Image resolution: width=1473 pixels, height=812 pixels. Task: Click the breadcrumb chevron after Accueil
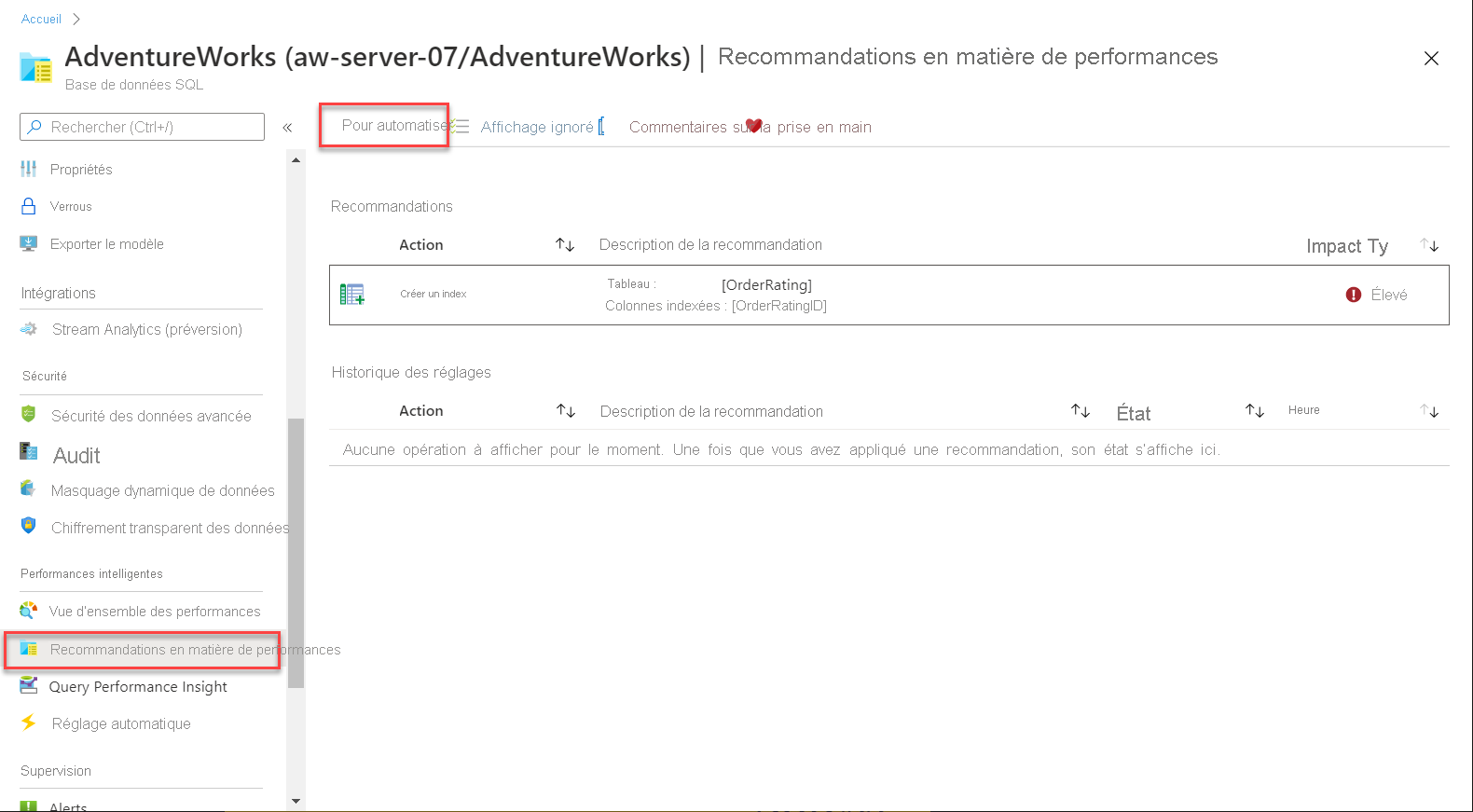point(76,19)
